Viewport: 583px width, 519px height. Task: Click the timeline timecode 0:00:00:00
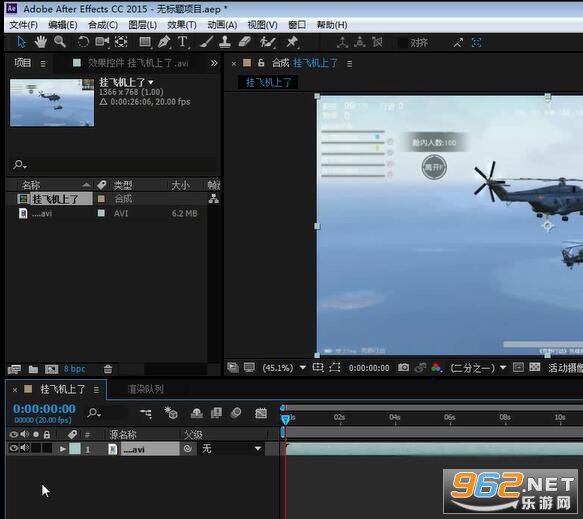tap(44, 409)
